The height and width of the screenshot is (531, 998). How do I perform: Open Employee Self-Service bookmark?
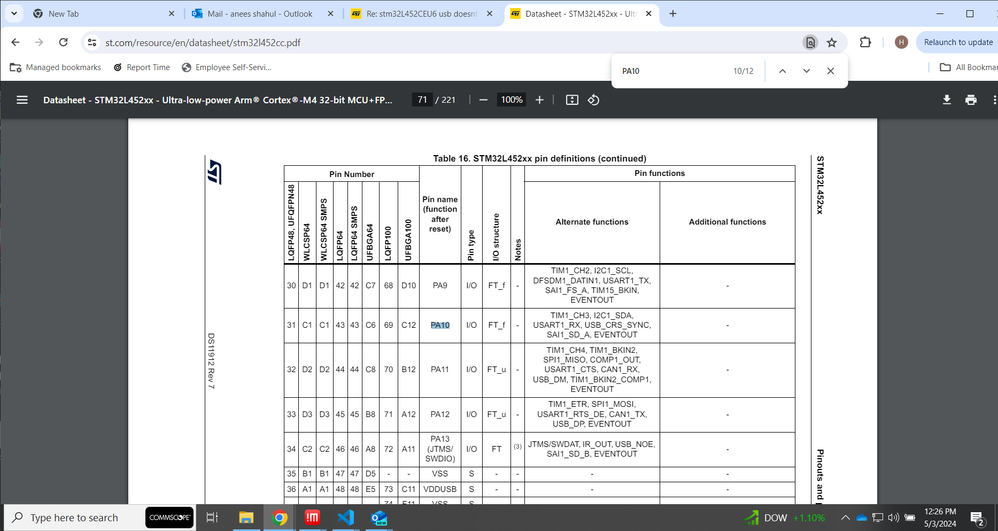coord(227,67)
